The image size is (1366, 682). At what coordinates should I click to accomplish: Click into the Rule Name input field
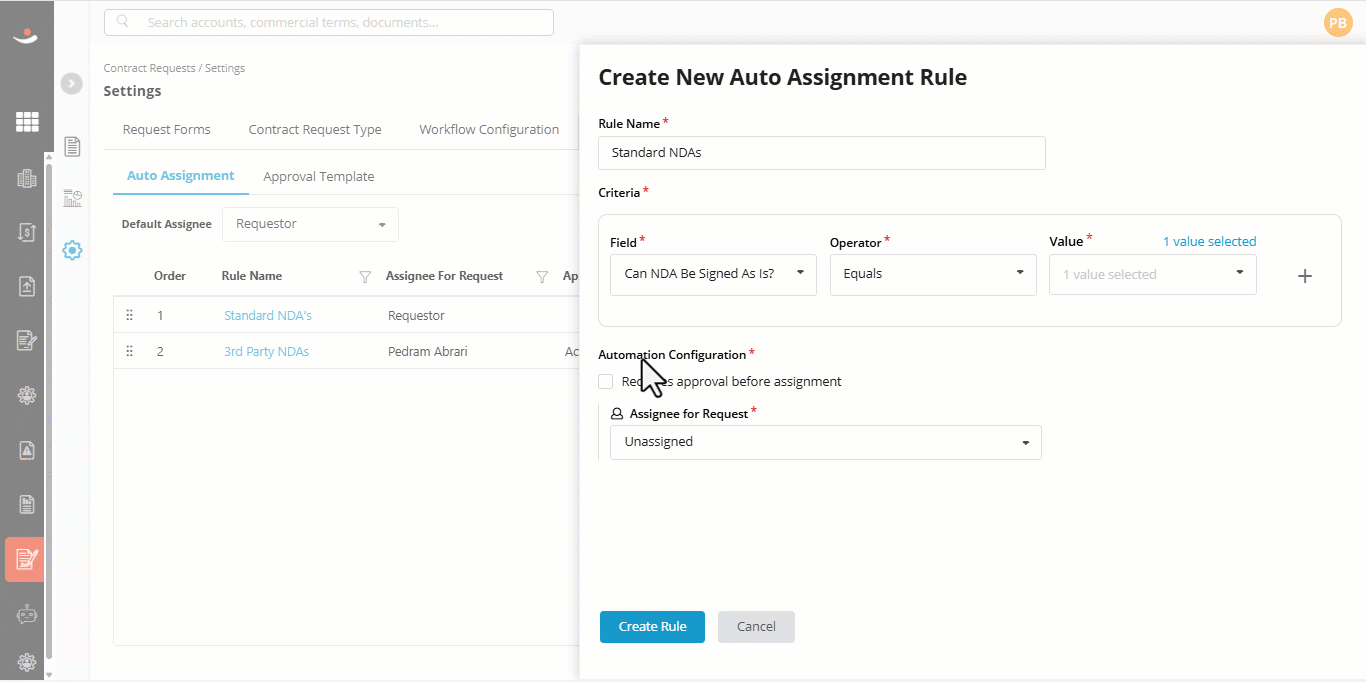click(822, 153)
